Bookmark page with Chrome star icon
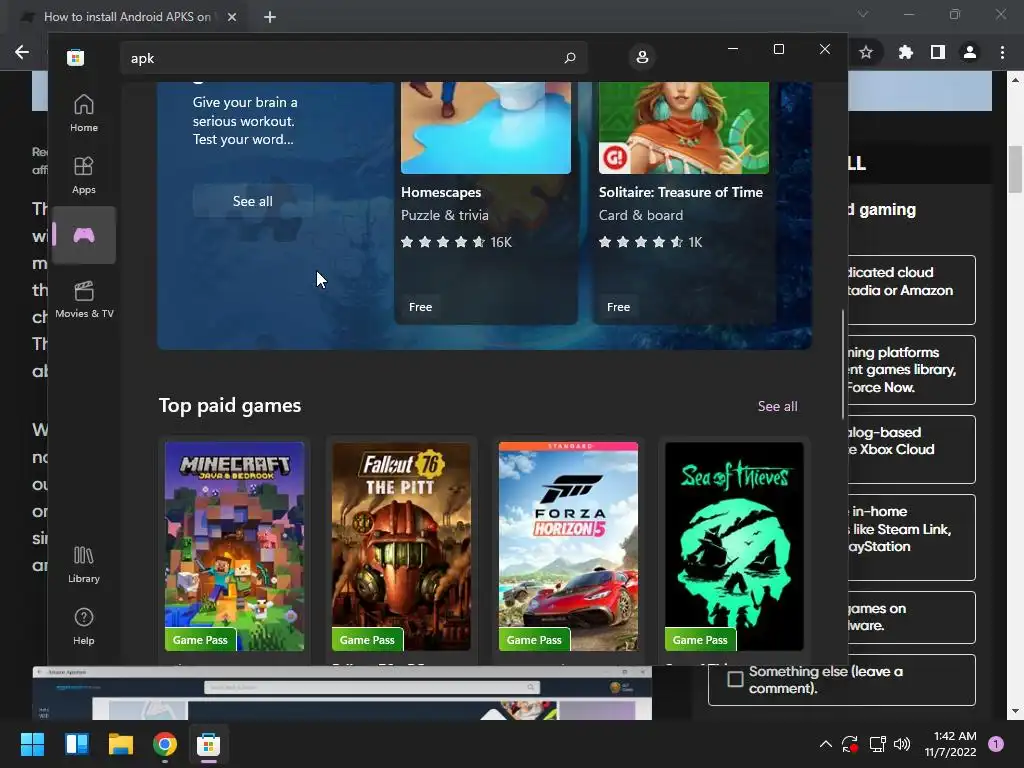This screenshot has width=1024, height=768. [866, 52]
